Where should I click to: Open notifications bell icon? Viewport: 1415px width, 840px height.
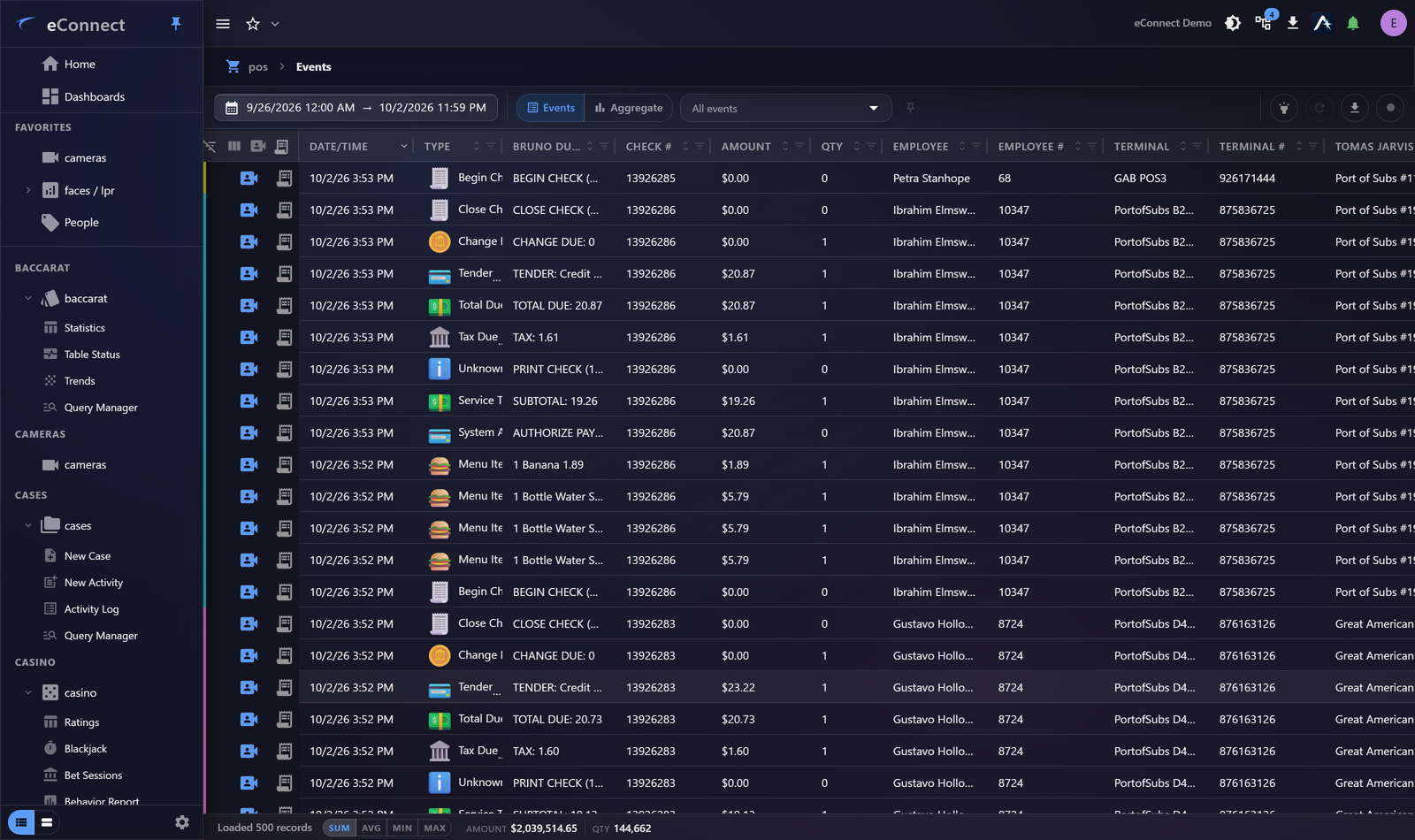tap(1353, 23)
